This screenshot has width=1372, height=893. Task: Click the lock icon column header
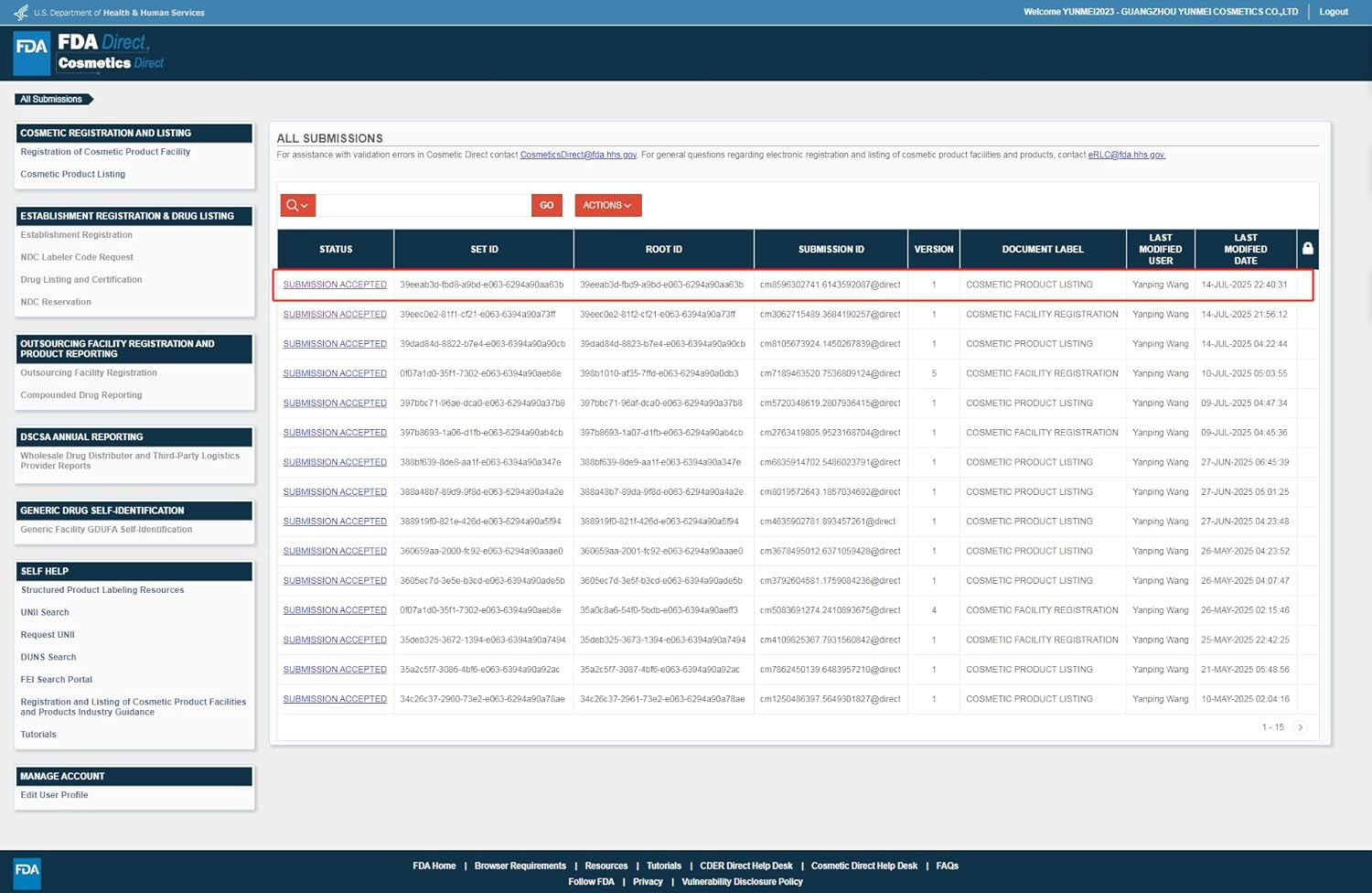1307,249
